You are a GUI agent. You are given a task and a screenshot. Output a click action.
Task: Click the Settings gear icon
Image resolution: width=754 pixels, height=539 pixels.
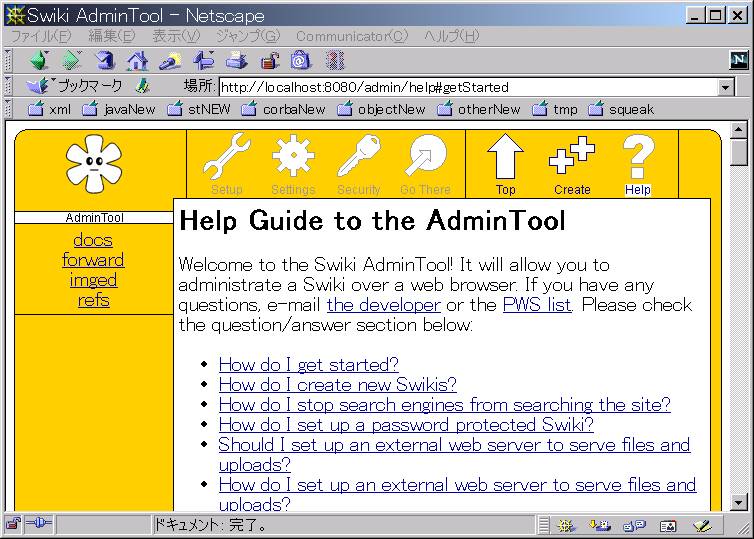(293, 156)
